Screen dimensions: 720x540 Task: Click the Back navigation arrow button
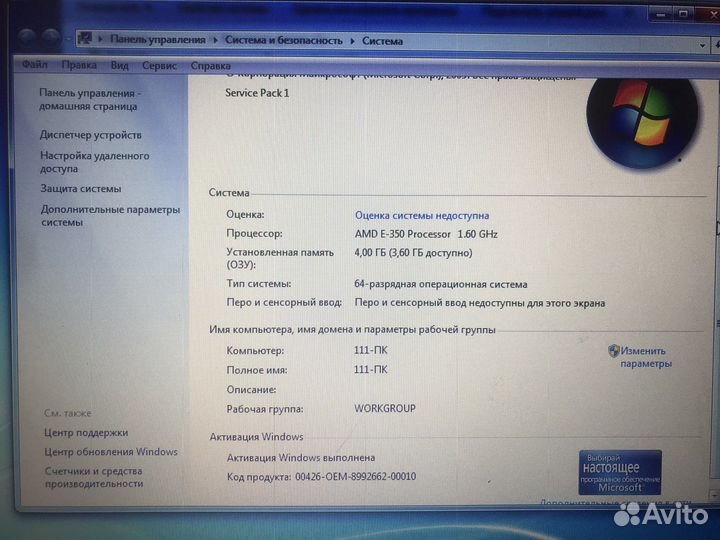click(26, 36)
